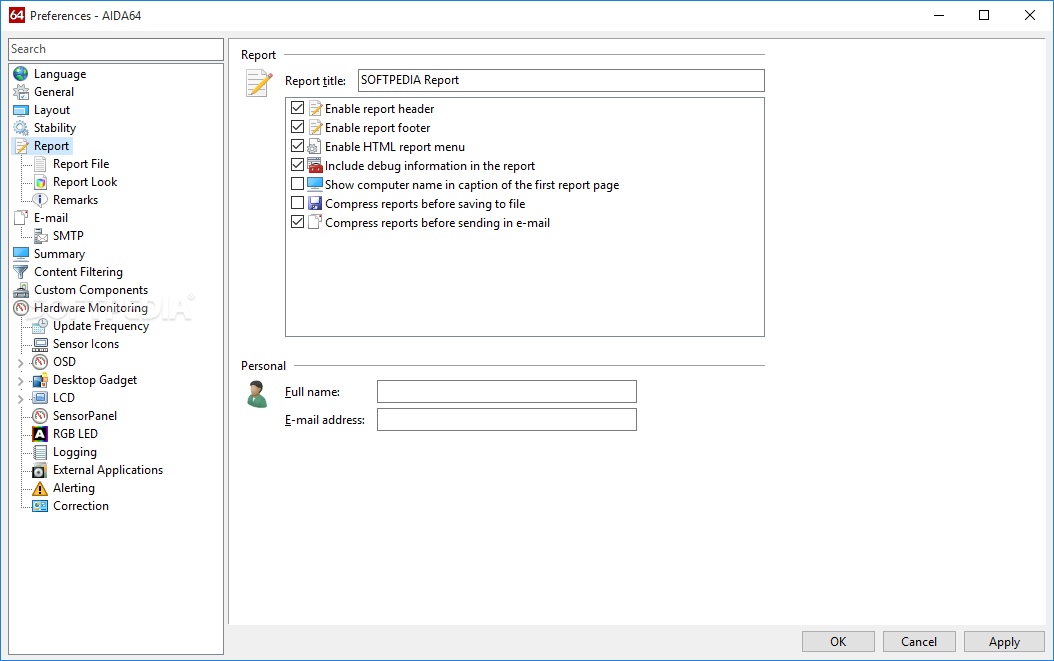
Task: Click the E-mail address input field
Action: pos(506,420)
